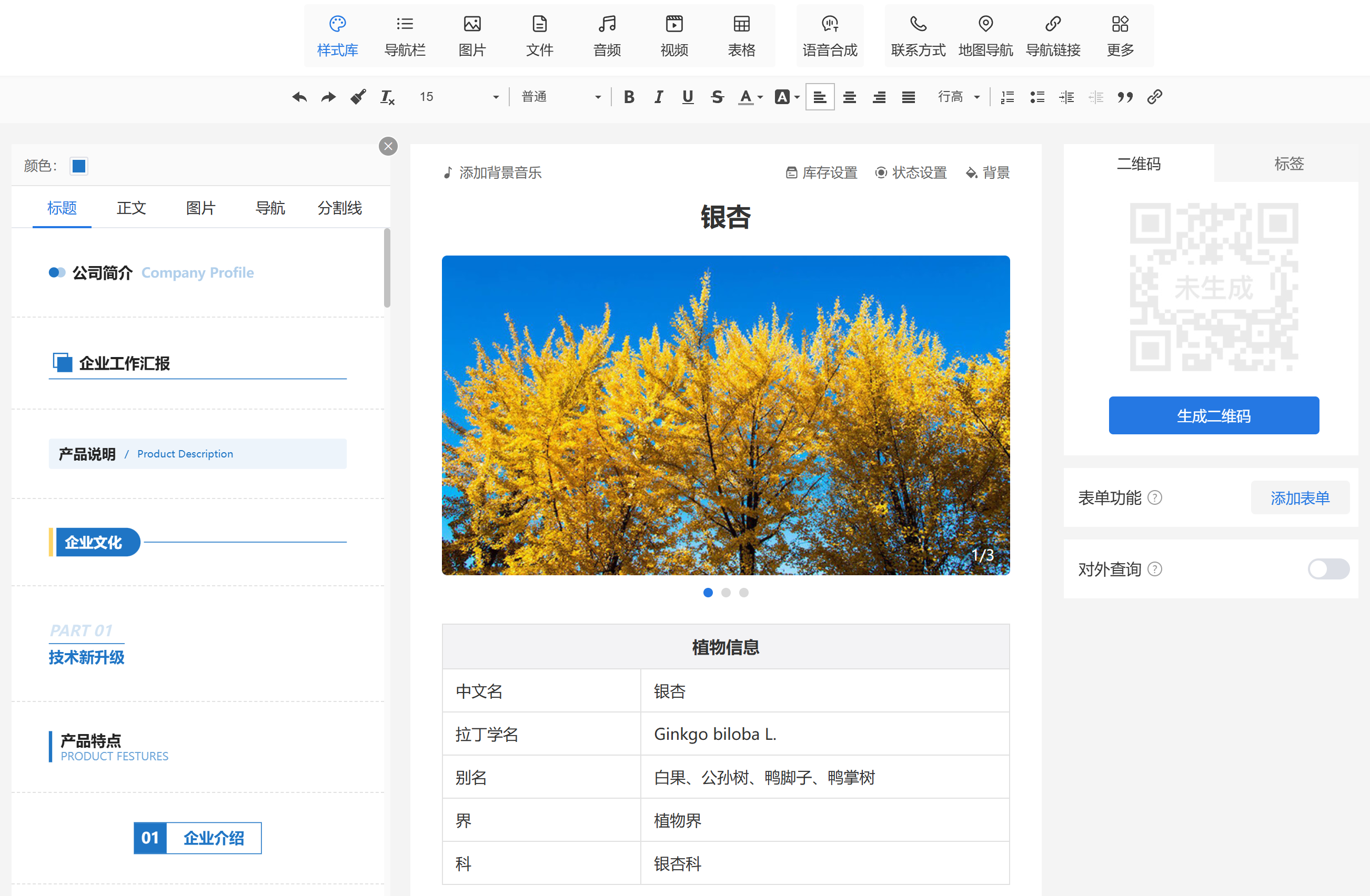Toggle strikethrough formatting

717,97
